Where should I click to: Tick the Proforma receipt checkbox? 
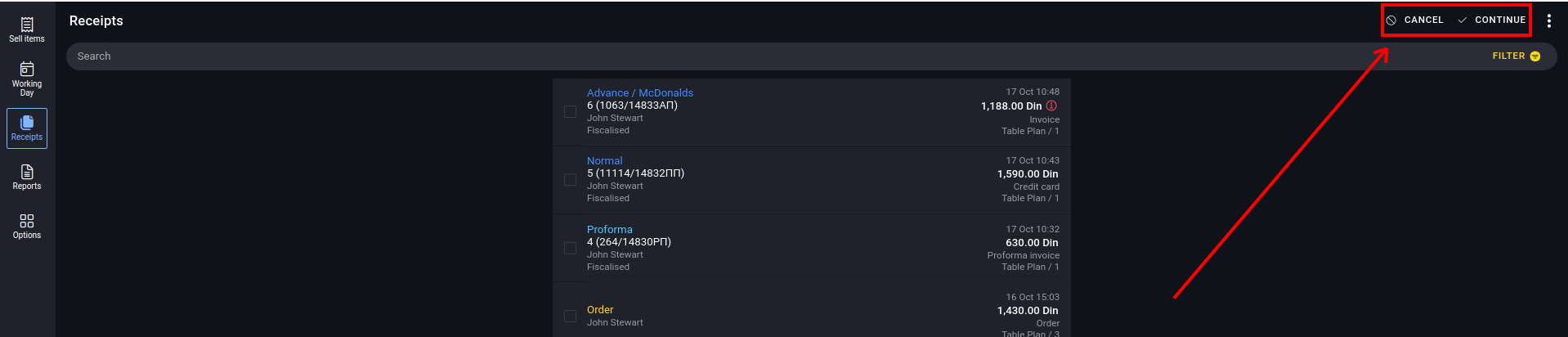570,248
